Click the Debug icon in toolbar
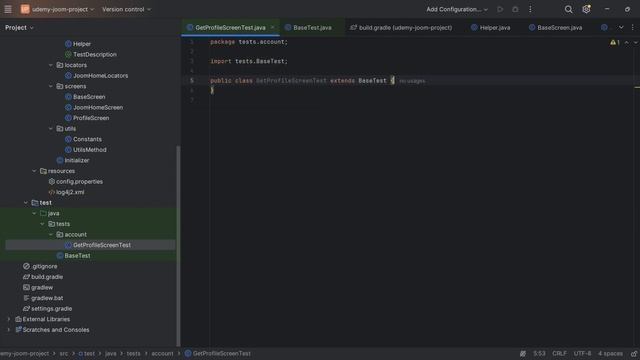 coord(515,9)
